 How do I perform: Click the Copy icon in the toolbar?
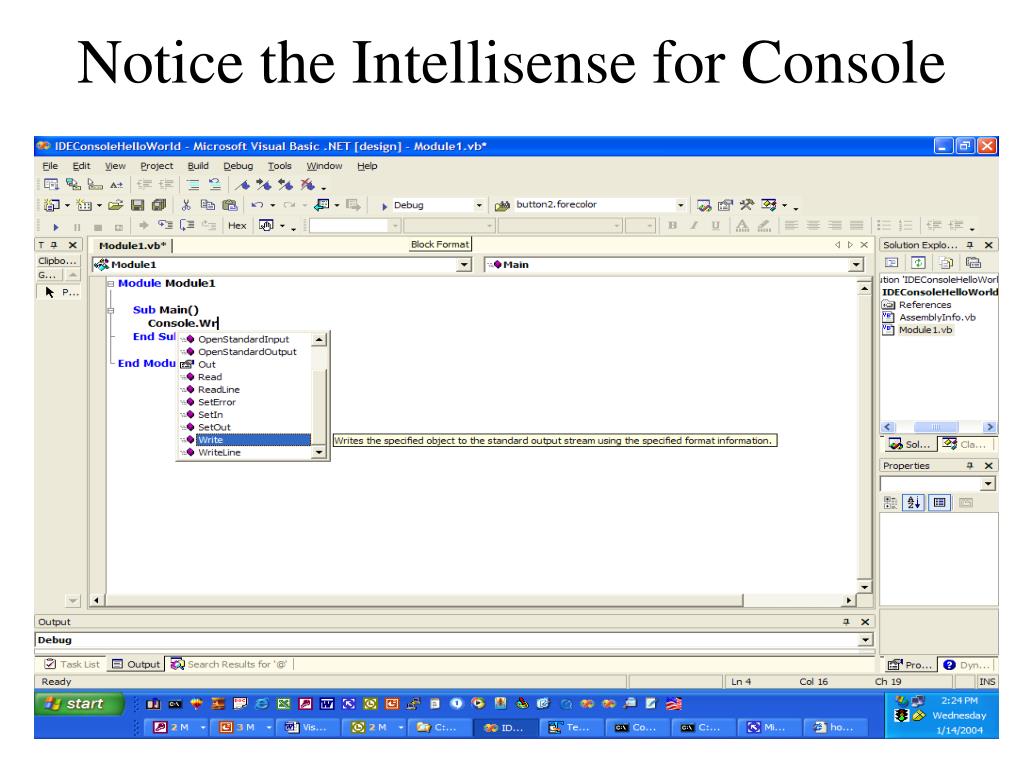point(208,205)
